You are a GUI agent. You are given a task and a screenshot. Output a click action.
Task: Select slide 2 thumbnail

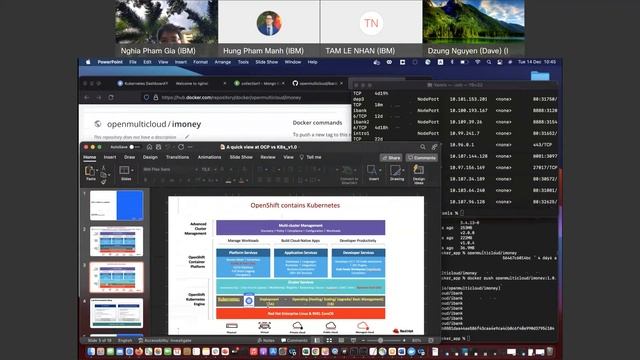116,241
